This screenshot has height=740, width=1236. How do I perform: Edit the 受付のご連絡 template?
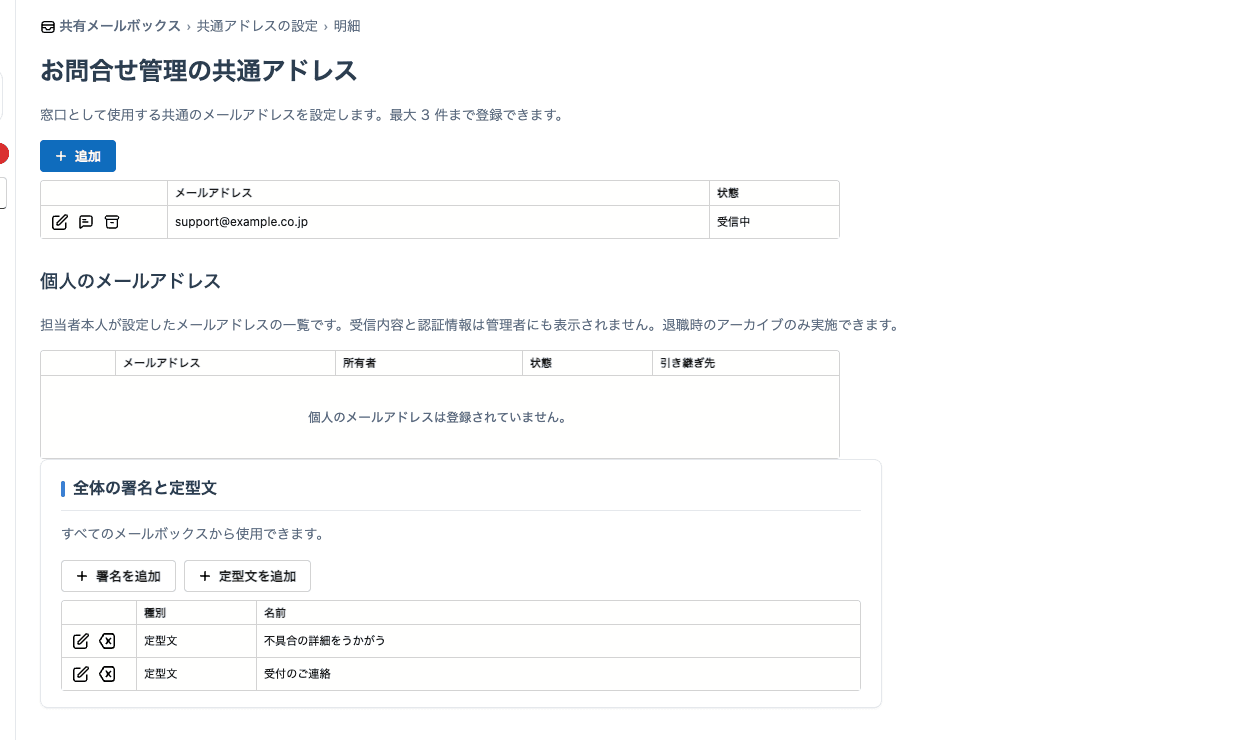[81, 674]
